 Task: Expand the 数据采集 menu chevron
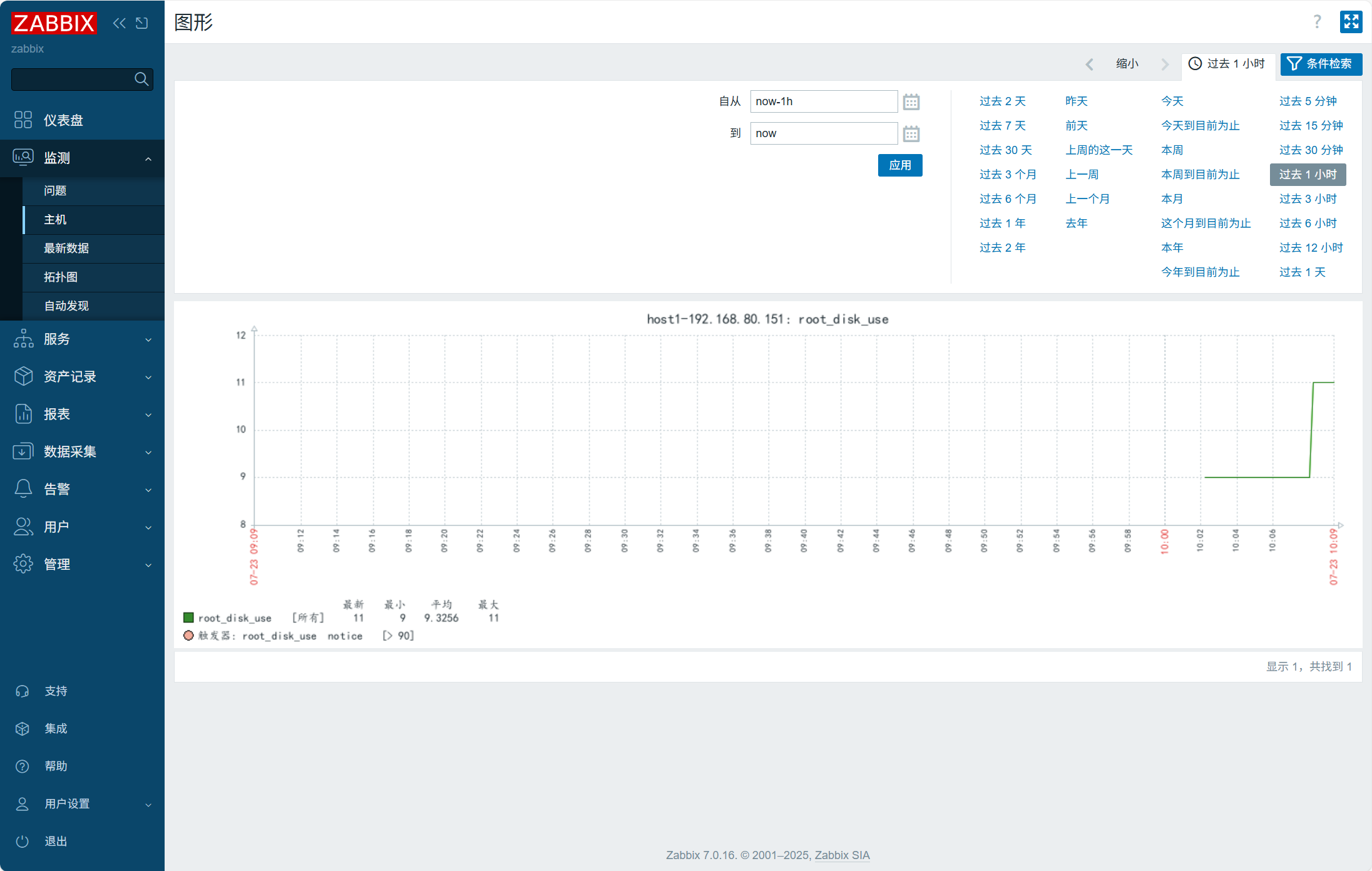148,453
